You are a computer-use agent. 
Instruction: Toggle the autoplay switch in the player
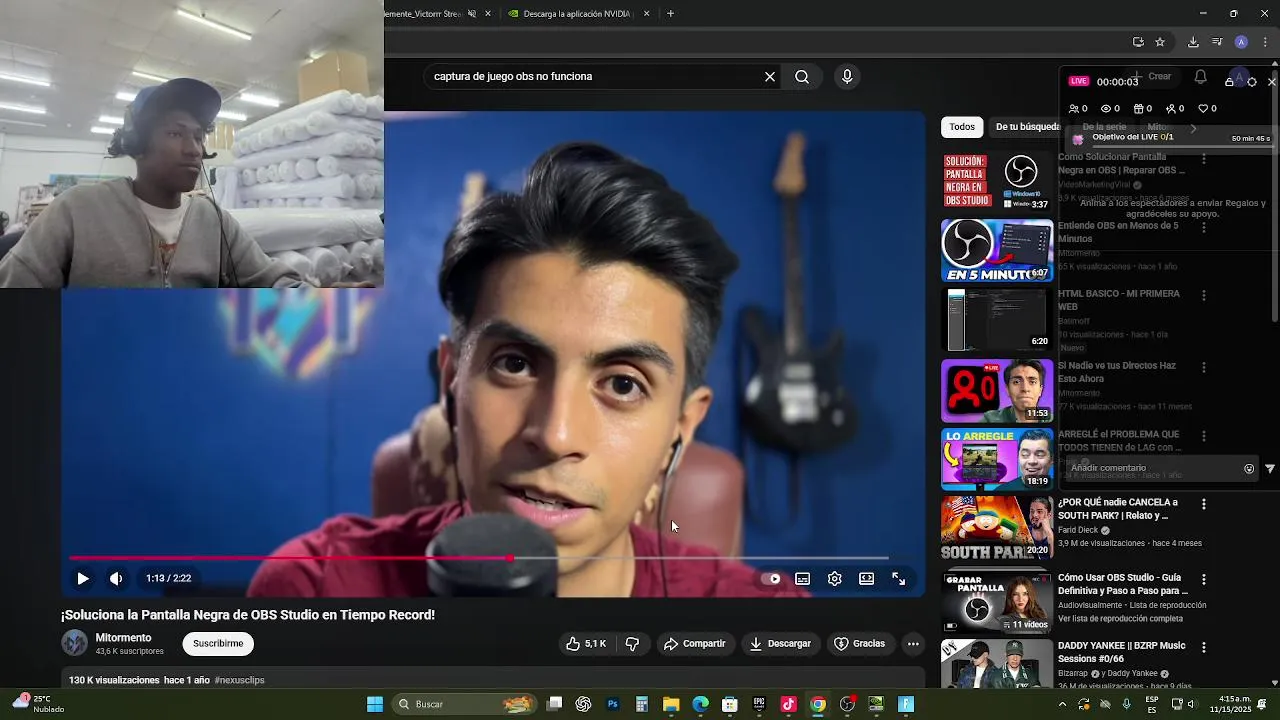(771, 578)
